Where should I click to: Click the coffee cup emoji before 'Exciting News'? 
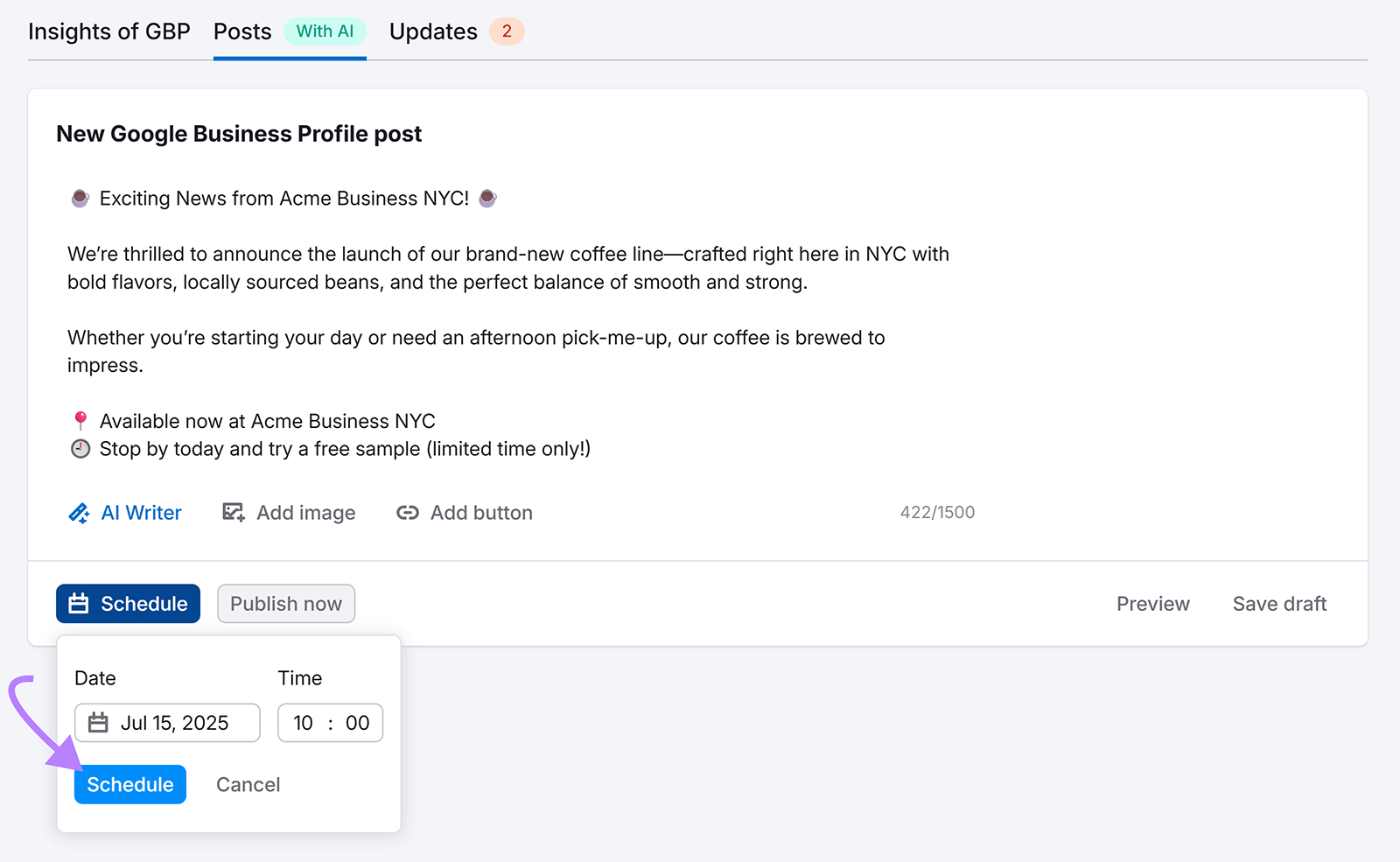[80, 199]
